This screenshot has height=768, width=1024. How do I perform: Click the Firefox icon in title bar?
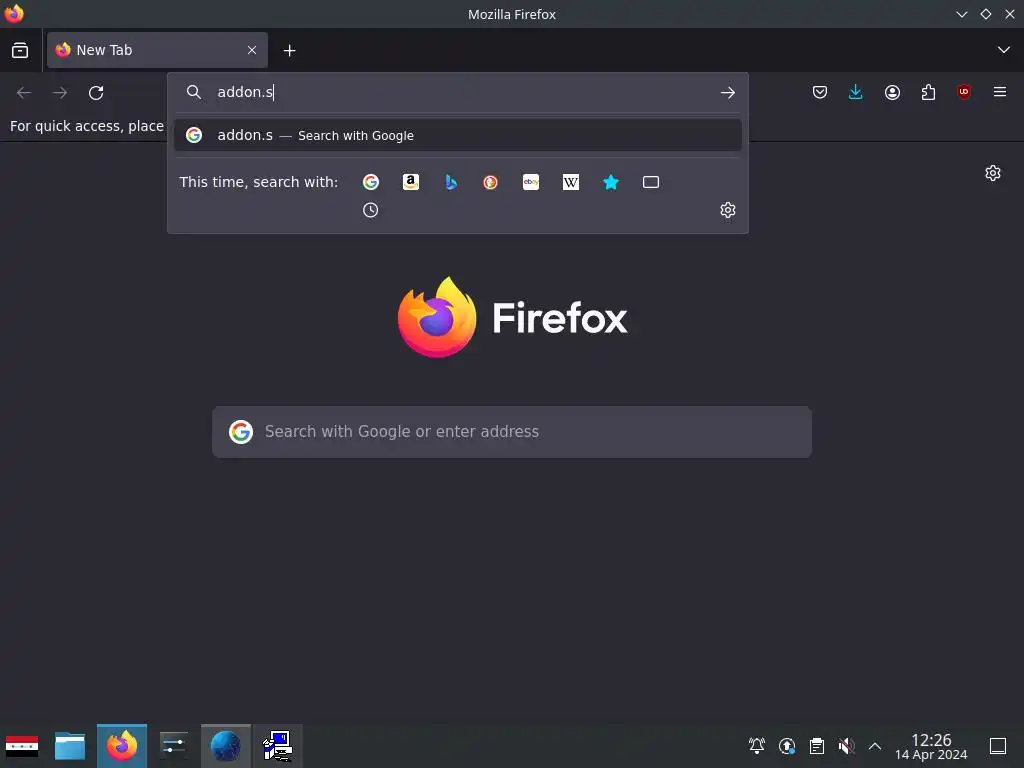tap(14, 14)
